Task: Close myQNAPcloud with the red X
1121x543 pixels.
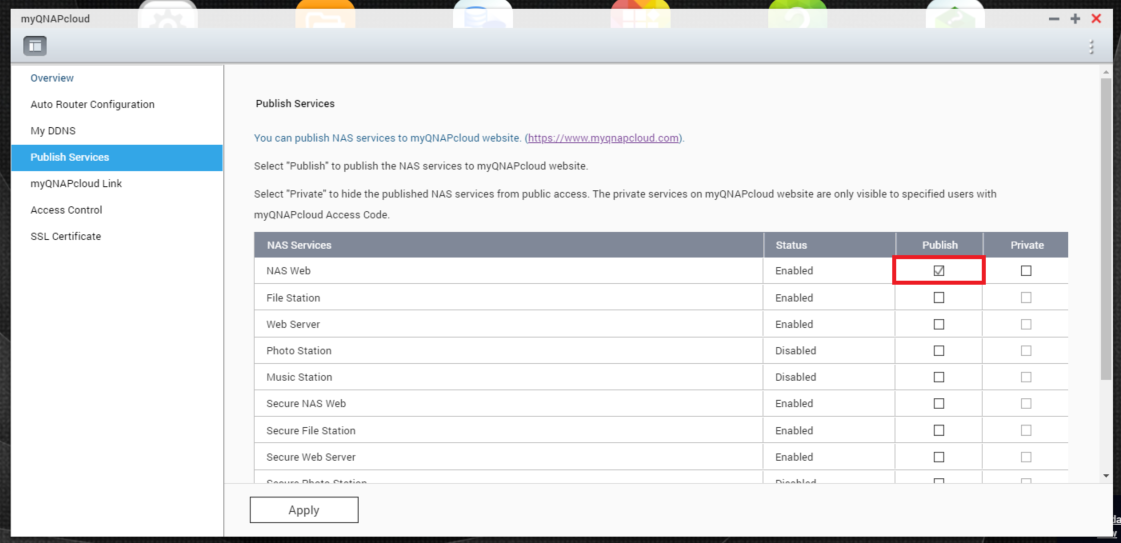Action: pyautogui.click(x=1096, y=19)
